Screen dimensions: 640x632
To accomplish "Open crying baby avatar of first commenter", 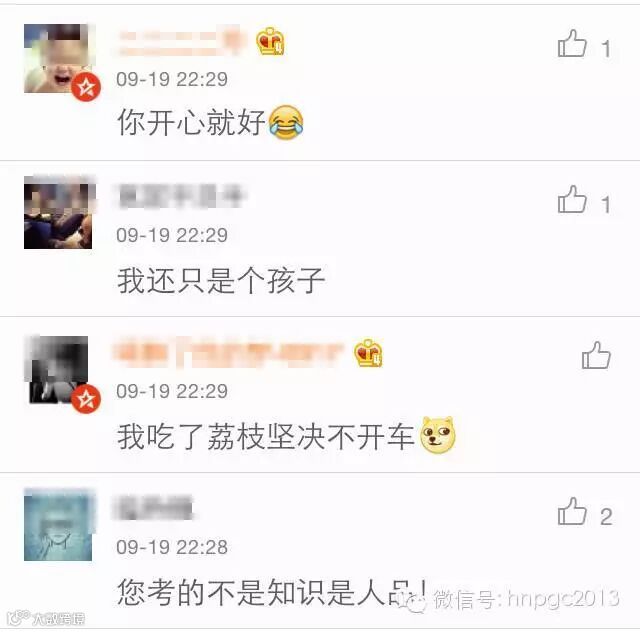I will click(x=58, y=58).
